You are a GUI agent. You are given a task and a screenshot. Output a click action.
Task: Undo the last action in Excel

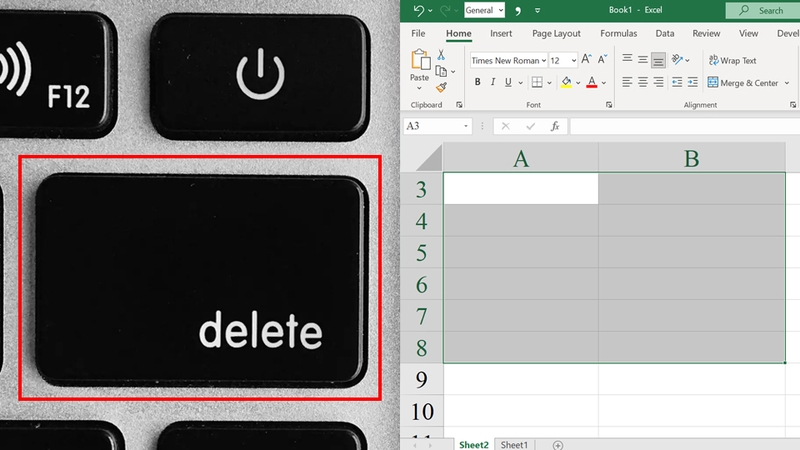click(419, 10)
